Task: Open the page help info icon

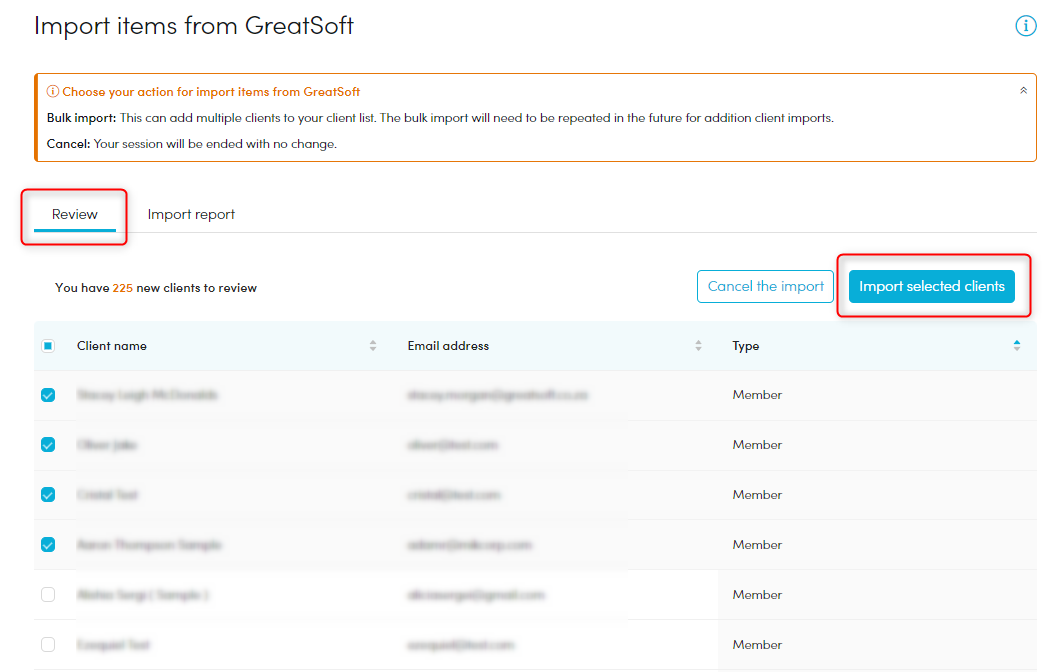Action: click(1025, 26)
